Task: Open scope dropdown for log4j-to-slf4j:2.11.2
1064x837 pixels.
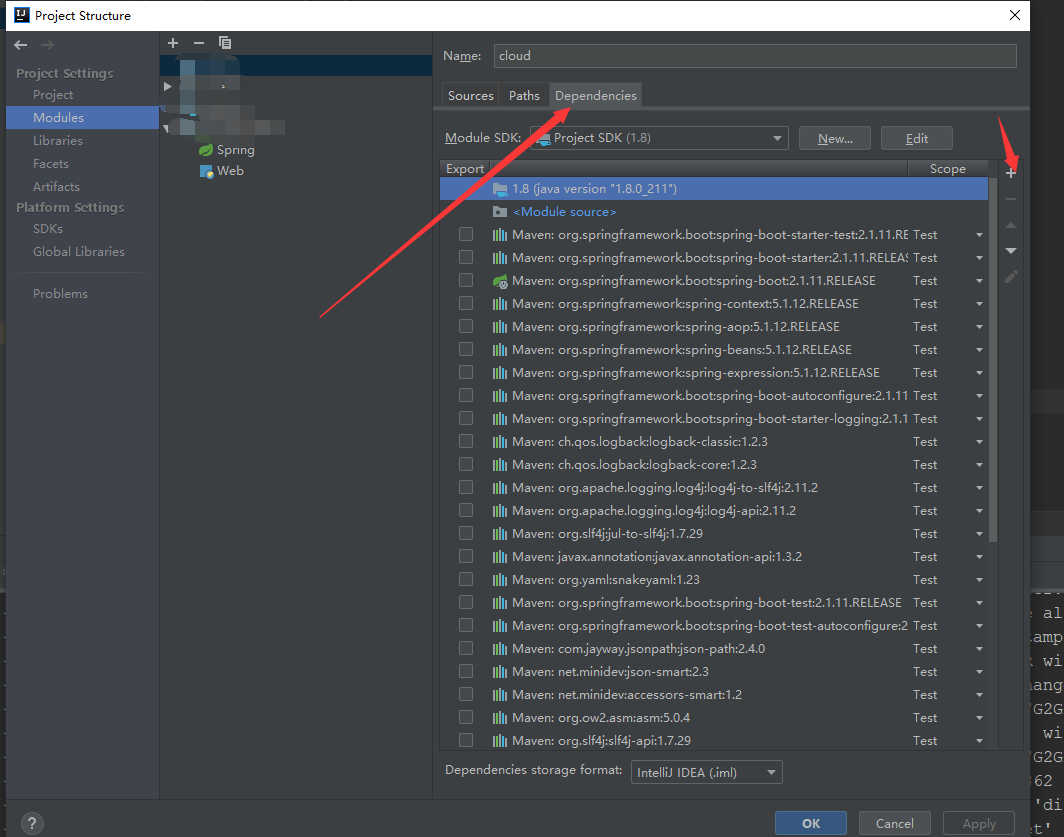Action: [979, 488]
